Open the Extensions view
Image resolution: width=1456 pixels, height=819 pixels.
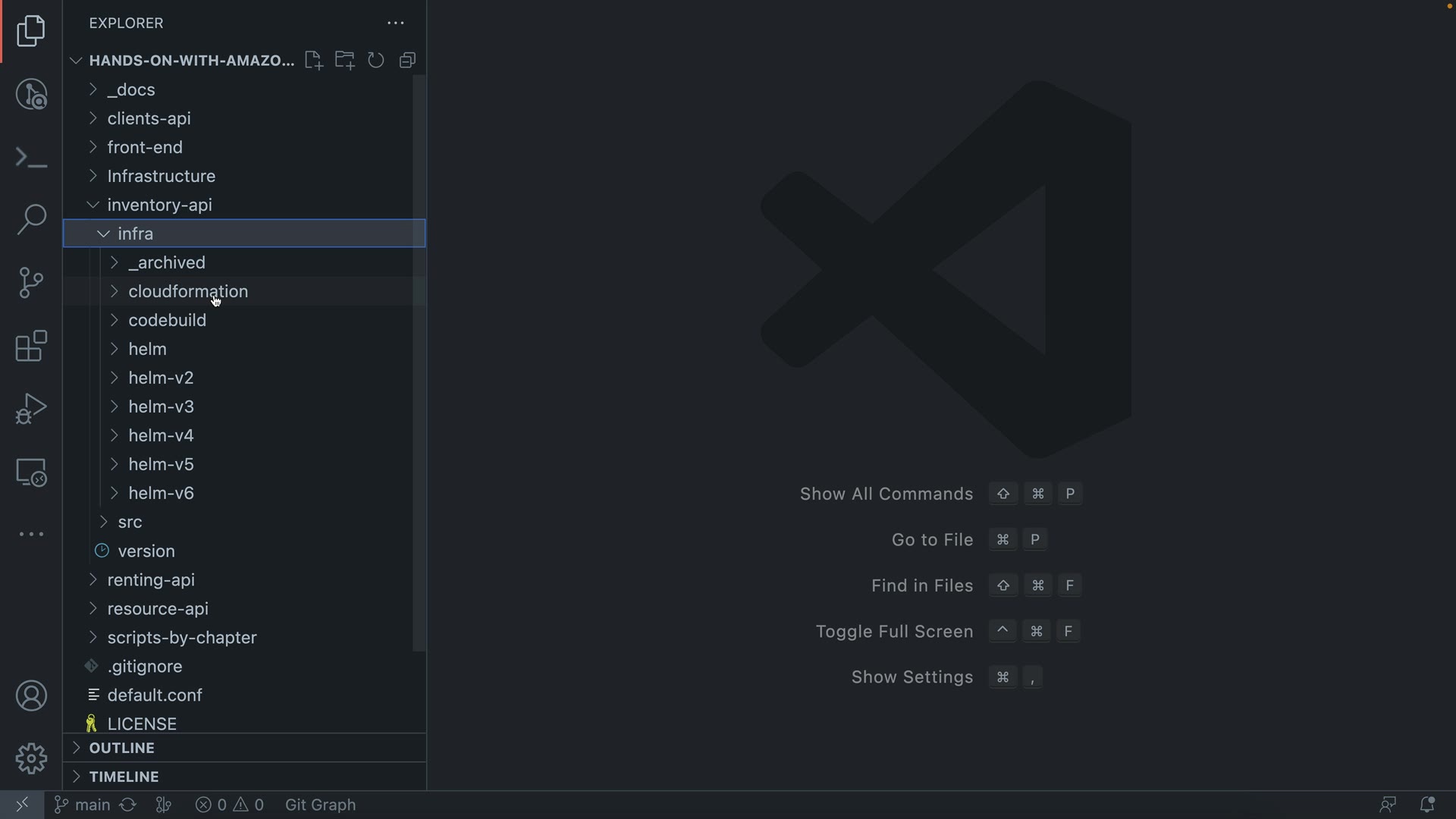31,346
